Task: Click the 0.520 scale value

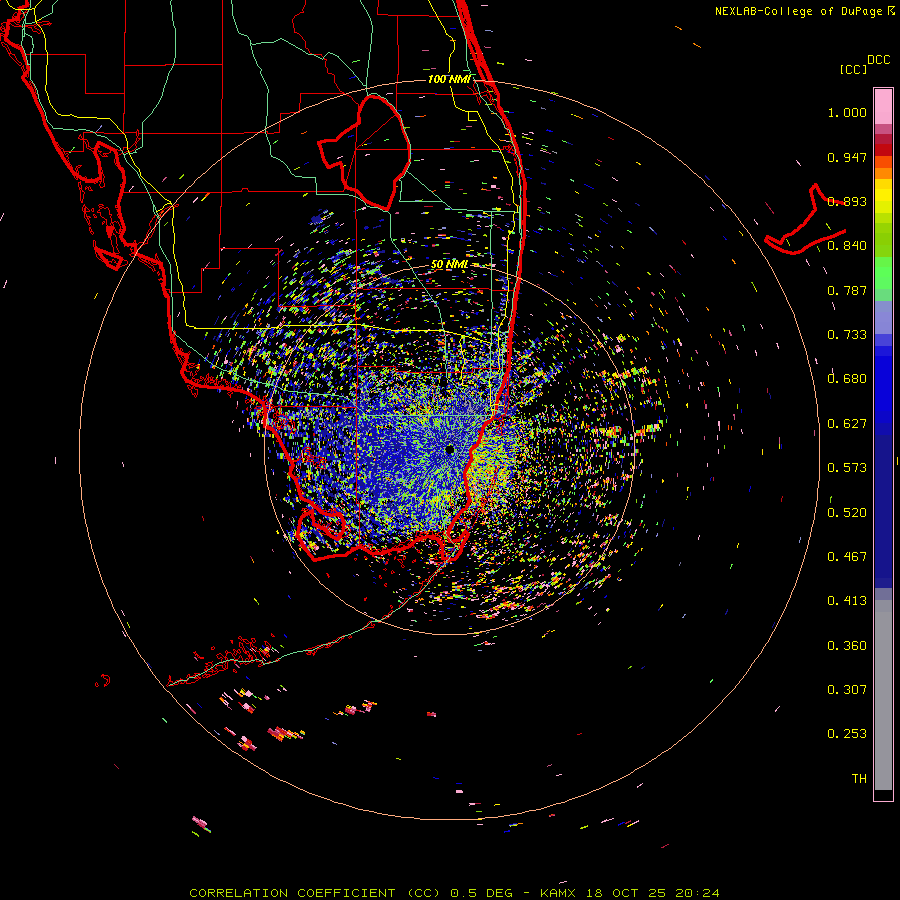Action: click(x=847, y=513)
